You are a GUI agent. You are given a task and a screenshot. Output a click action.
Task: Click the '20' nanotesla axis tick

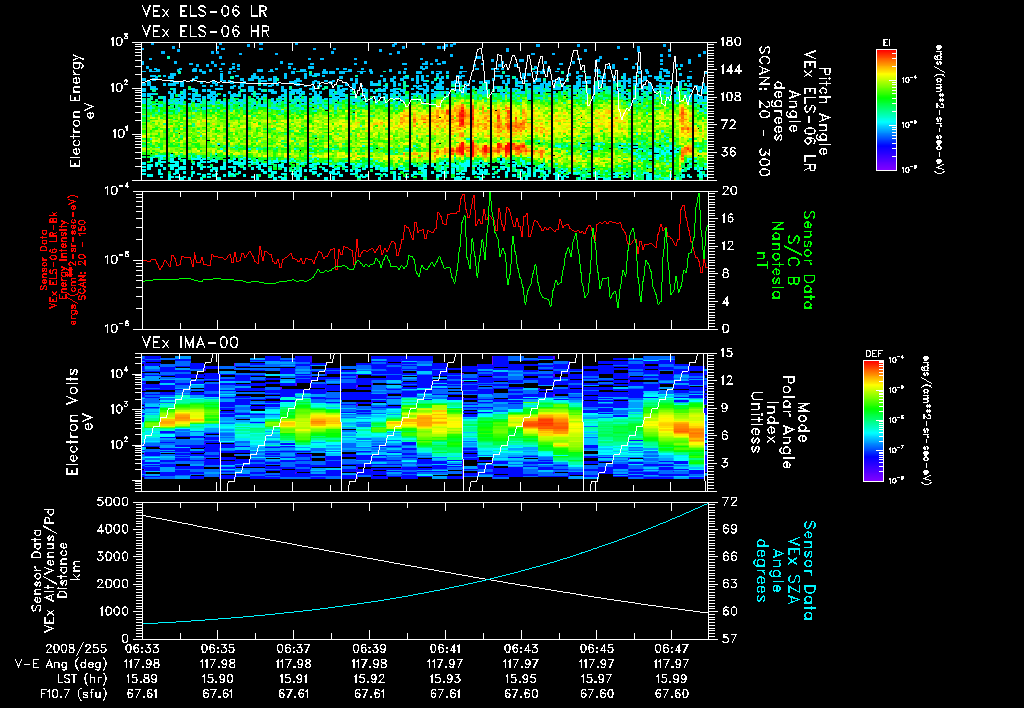729,191
